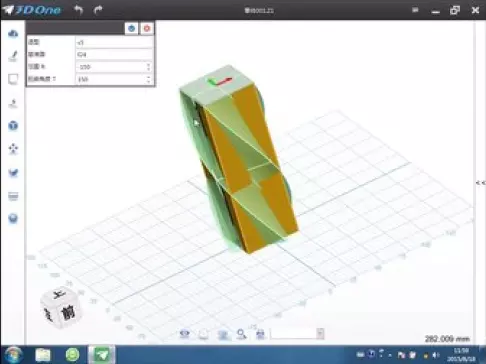Image resolution: width=486 pixels, height=364 pixels.
Task: Toggle visibility with the eye icon in bottom toolbar
Action: pyautogui.click(x=185, y=333)
